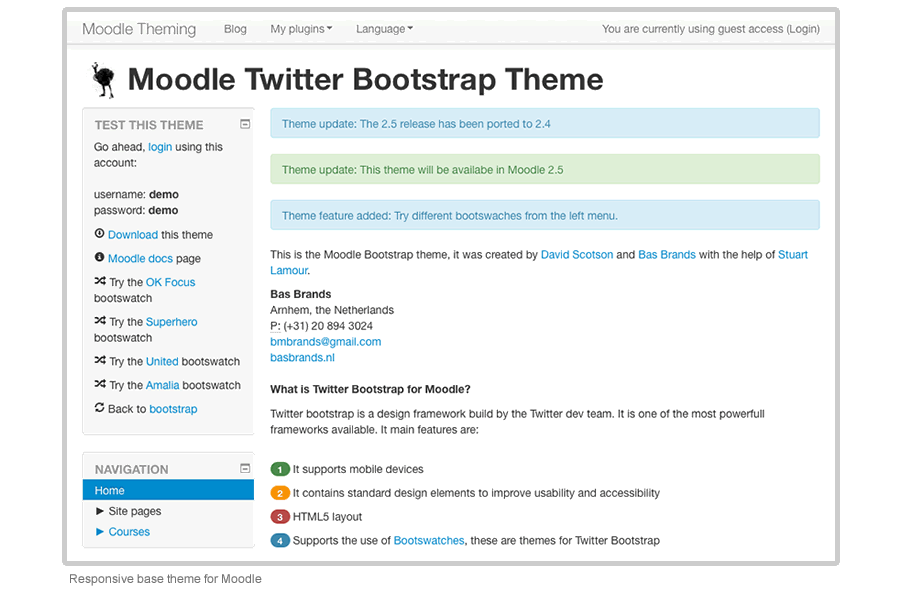Select Home in the Navigation block
Viewport: 900px width, 600px height.
click(x=110, y=490)
